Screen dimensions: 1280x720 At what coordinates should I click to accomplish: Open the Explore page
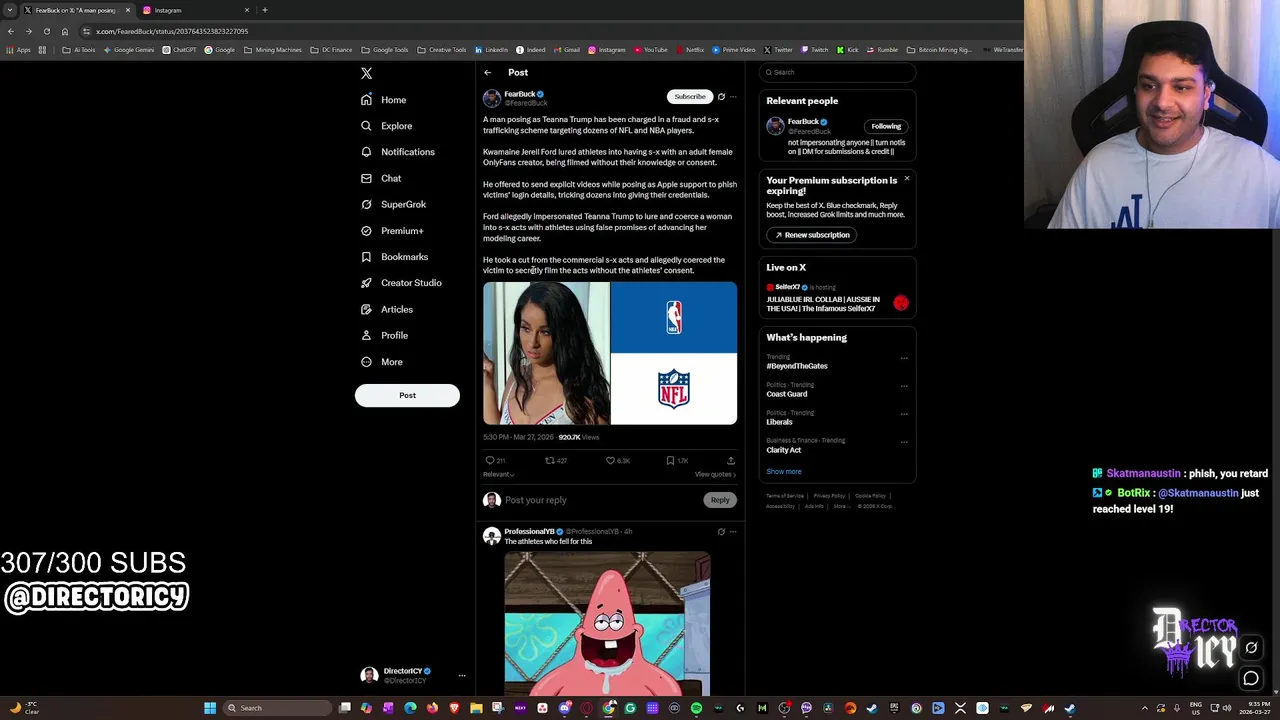click(x=387, y=126)
